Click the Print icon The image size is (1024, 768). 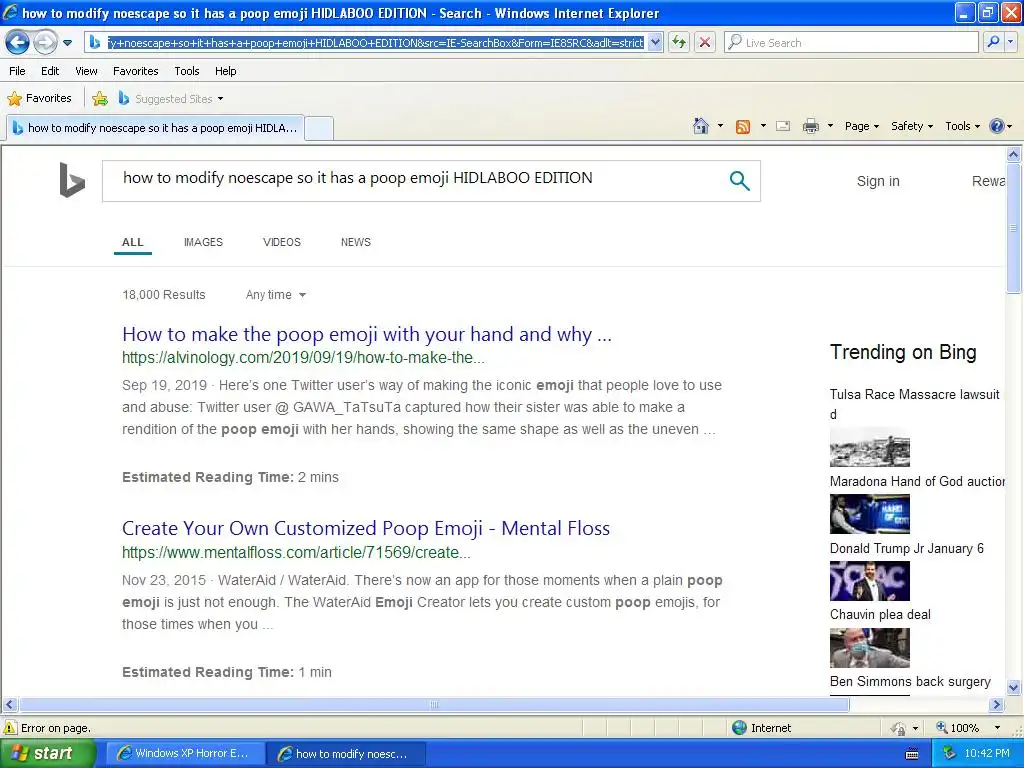click(x=810, y=126)
